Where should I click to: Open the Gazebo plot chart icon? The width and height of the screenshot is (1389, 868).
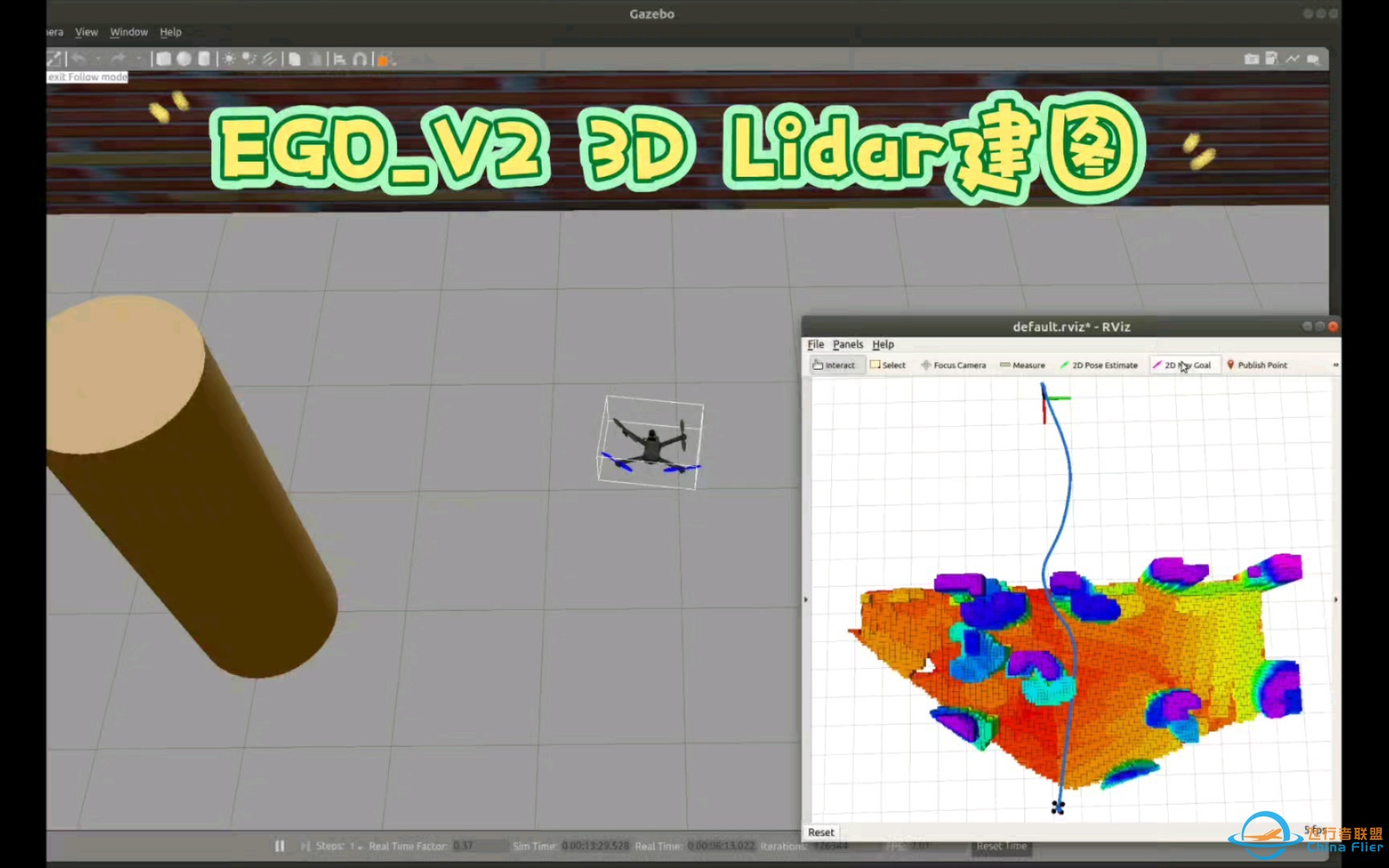[x=1293, y=59]
